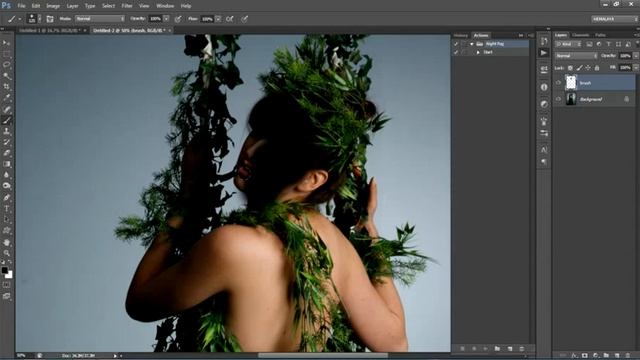The image size is (640, 360).
Task: Open Flow slider arrow in options bar
Action: tap(218, 19)
